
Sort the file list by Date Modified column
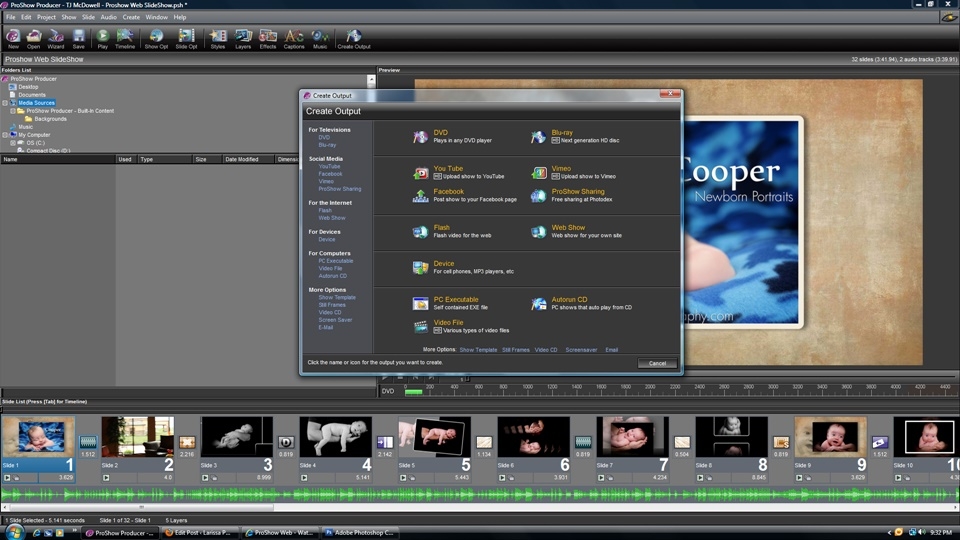(247, 159)
